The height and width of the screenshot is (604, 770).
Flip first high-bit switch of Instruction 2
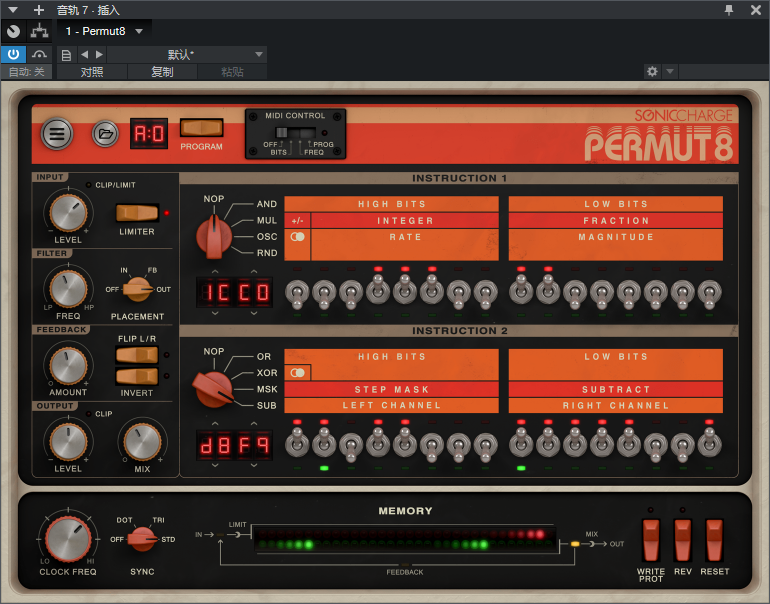pyautogui.click(x=297, y=442)
